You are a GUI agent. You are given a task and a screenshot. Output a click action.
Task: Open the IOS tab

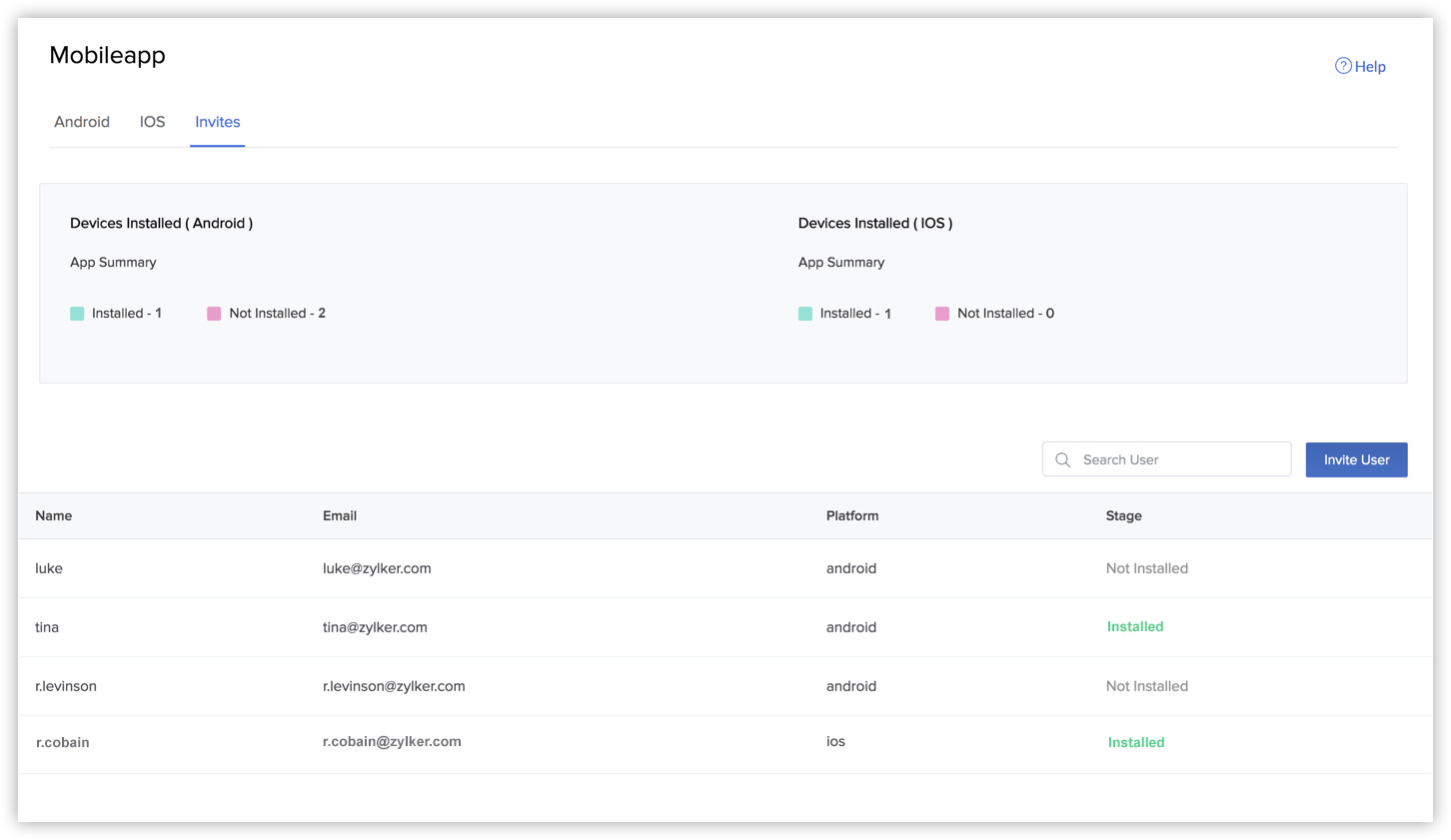pyautogui.click(x=152, y=122)
